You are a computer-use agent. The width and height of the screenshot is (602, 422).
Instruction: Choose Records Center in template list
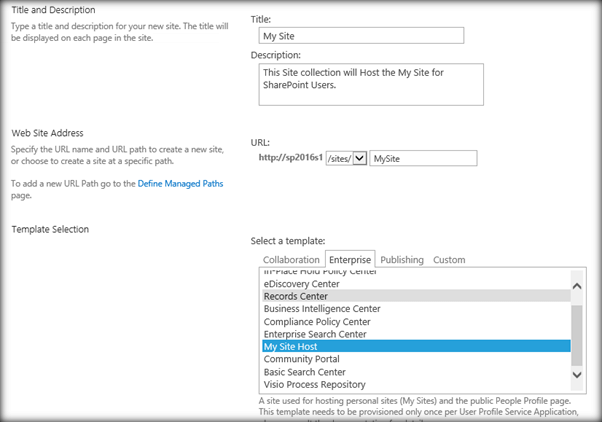[296, 296]
